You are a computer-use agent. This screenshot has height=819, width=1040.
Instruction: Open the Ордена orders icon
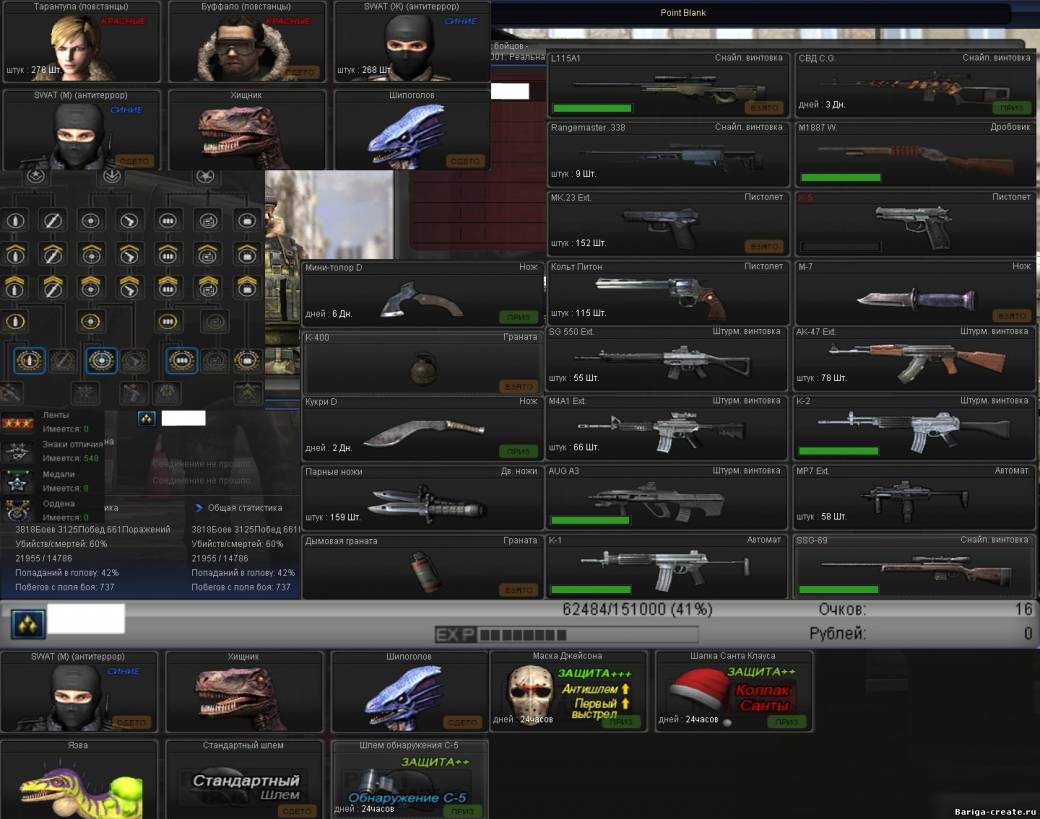(17, 511)
